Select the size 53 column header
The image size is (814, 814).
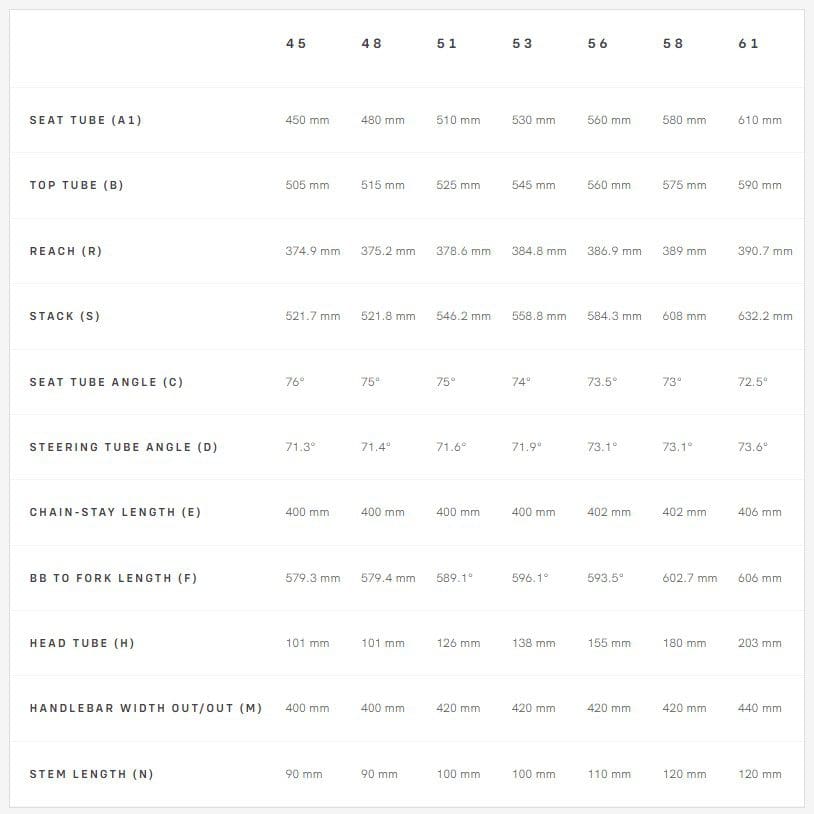point(522,44)
